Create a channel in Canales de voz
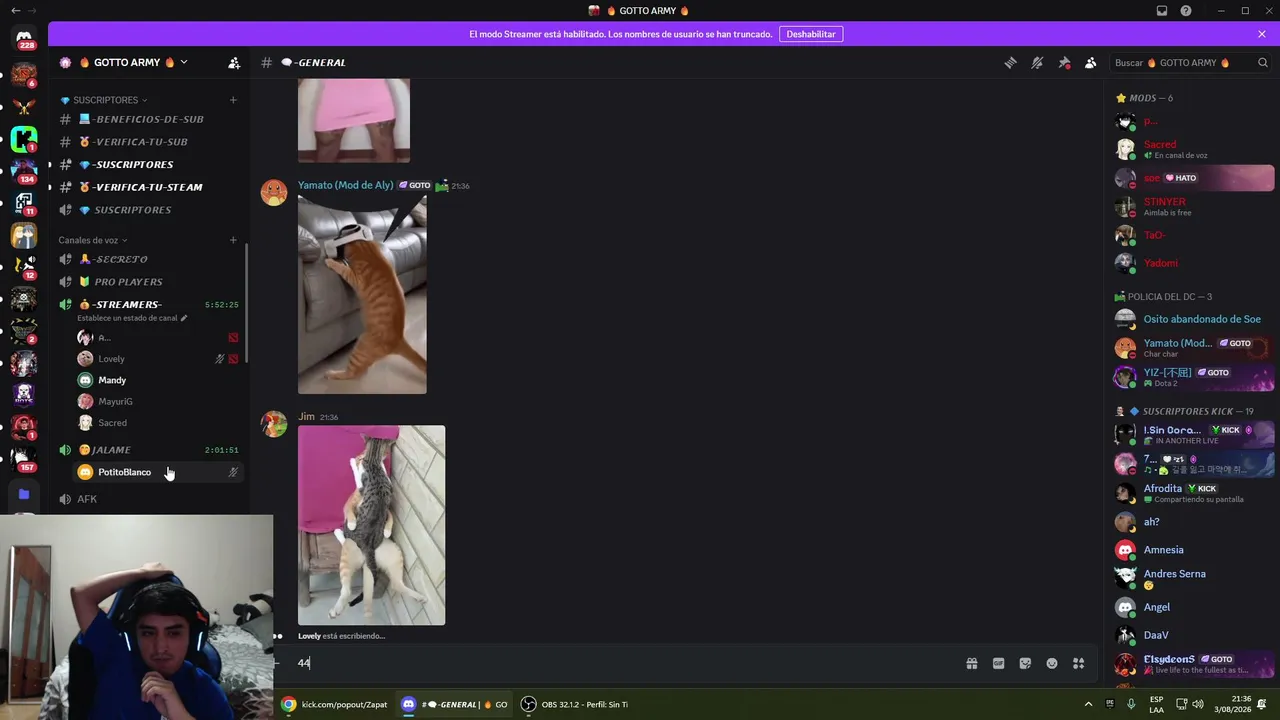 [233, 240]
